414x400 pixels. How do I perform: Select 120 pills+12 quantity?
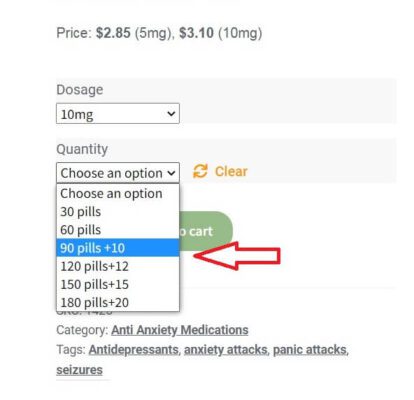118,266
